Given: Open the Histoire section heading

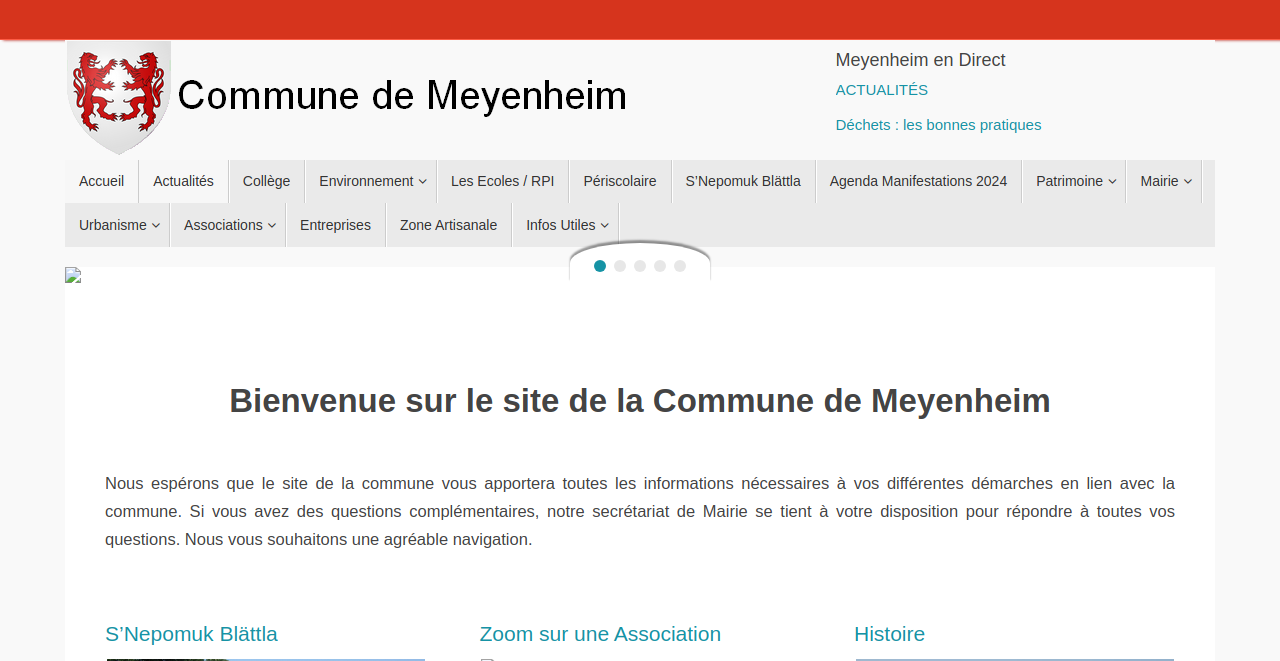Looking at the screenshot, I should pos(890,634).
